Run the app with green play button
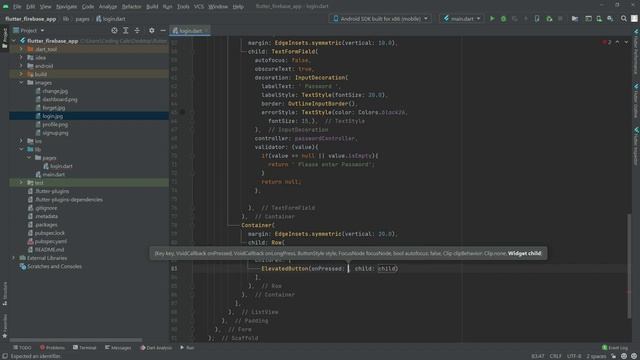Screen dimensions: 640x360 click(492, 19)
